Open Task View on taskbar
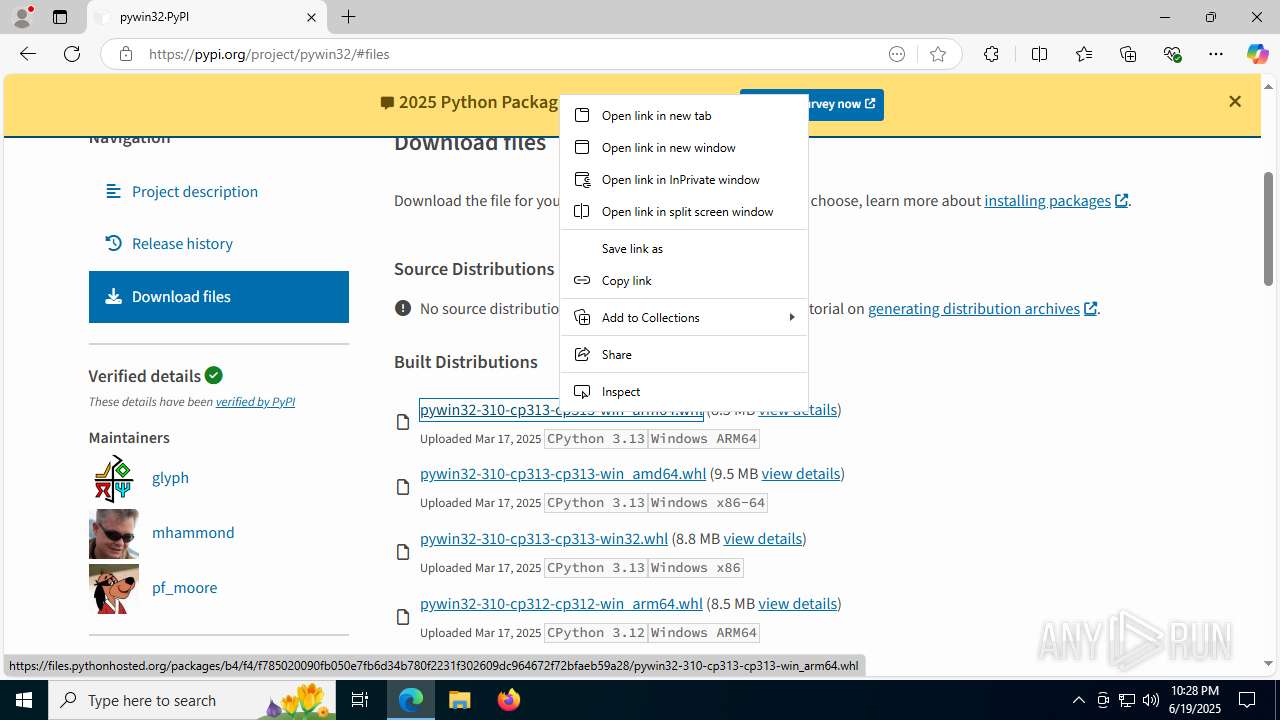Viewport: 1280px width, 720px height. (360, 700)
